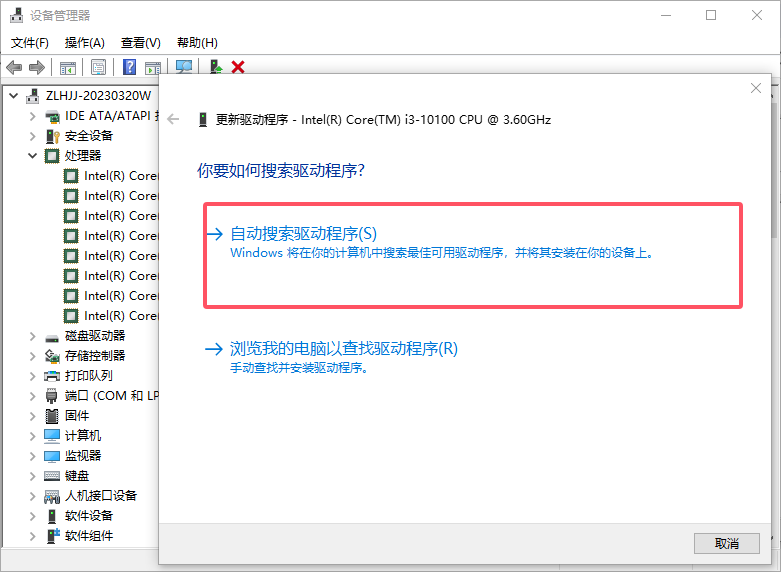781x572 pixels.
Task: Select the 软件设备 tree label
Action: [89, 516]
